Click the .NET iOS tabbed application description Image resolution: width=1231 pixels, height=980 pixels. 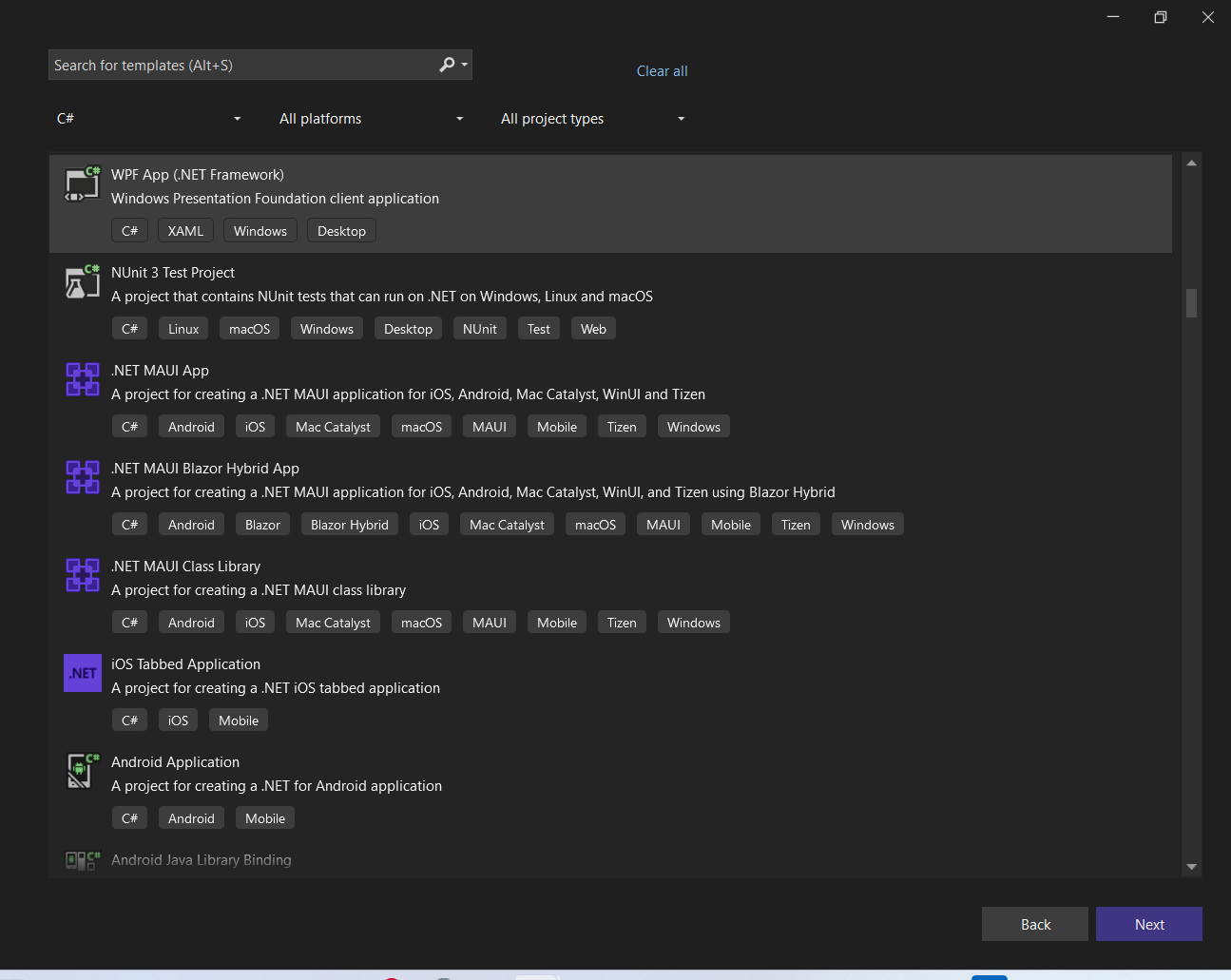pyautogui.click(x=276, y=688)
